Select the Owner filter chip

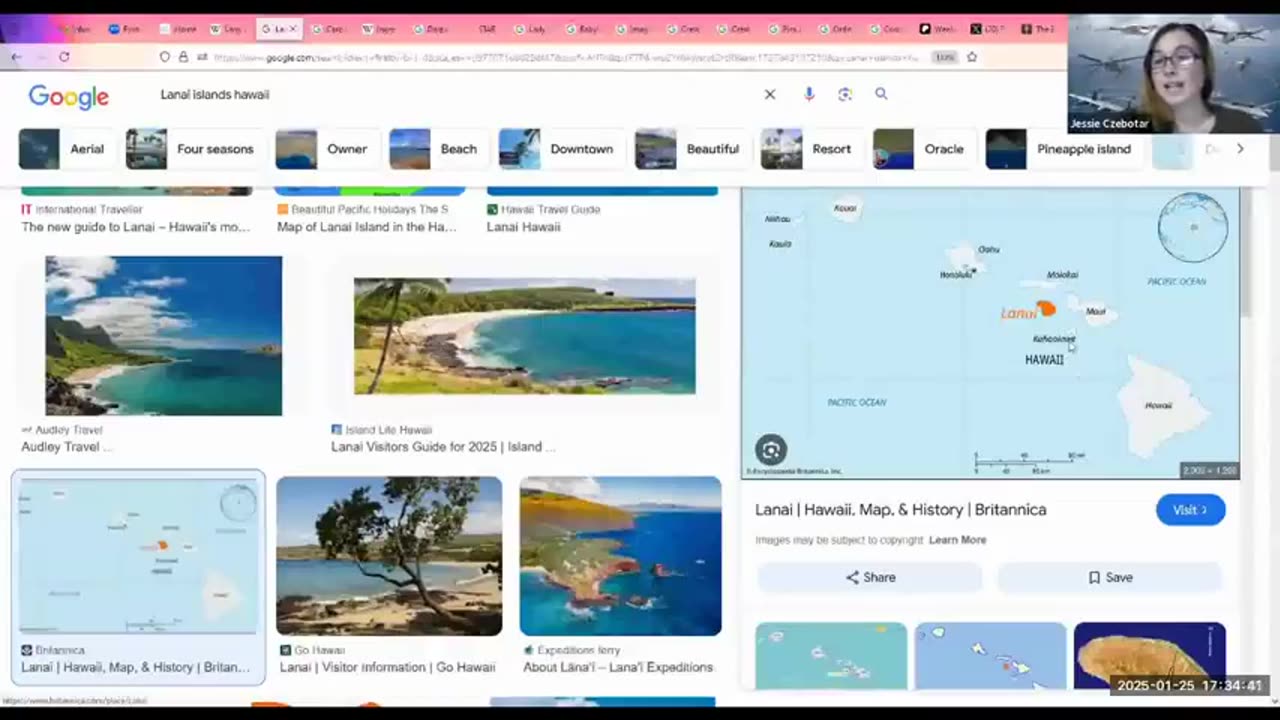point(327,149)
